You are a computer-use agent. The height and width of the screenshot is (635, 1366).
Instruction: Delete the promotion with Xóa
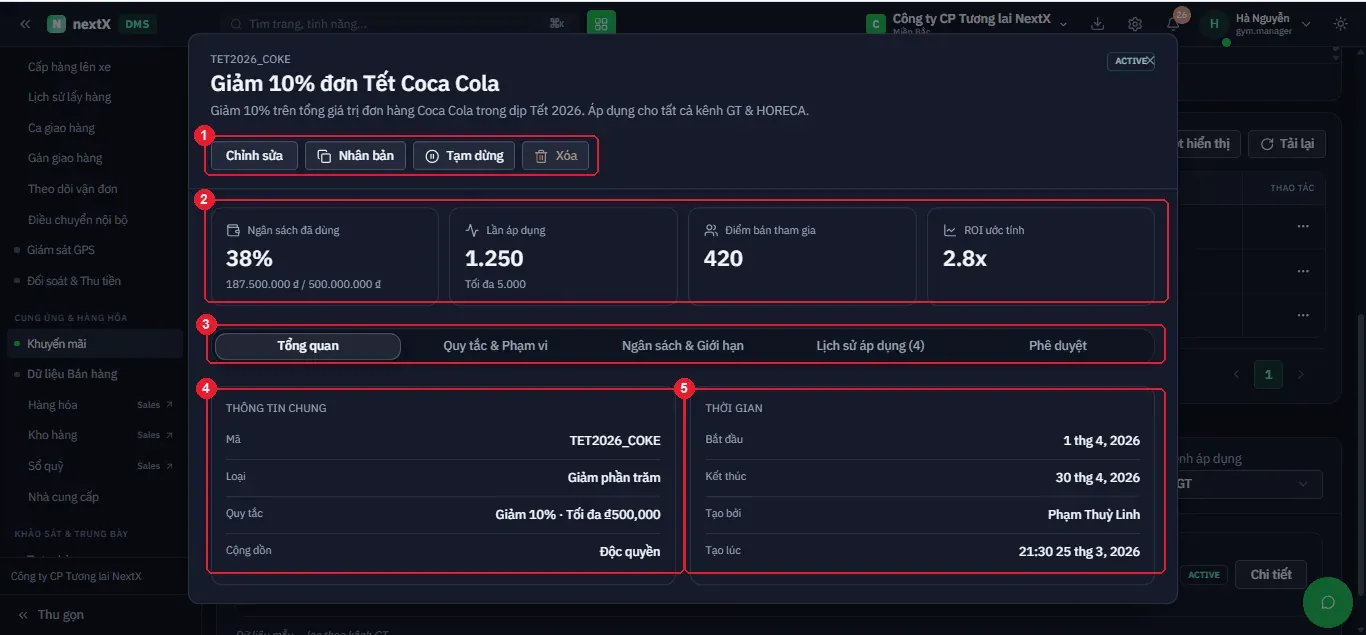(x=556, y=156)
